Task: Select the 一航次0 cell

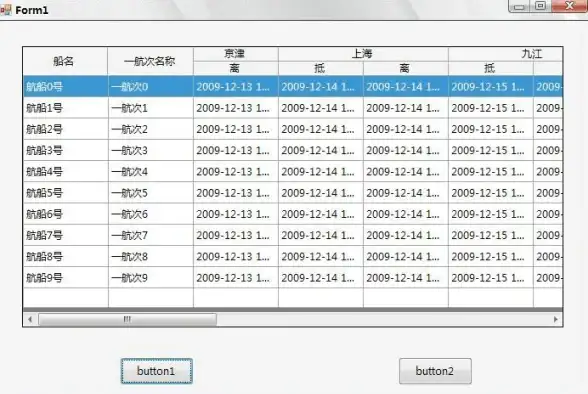Action: pos(151,87)
